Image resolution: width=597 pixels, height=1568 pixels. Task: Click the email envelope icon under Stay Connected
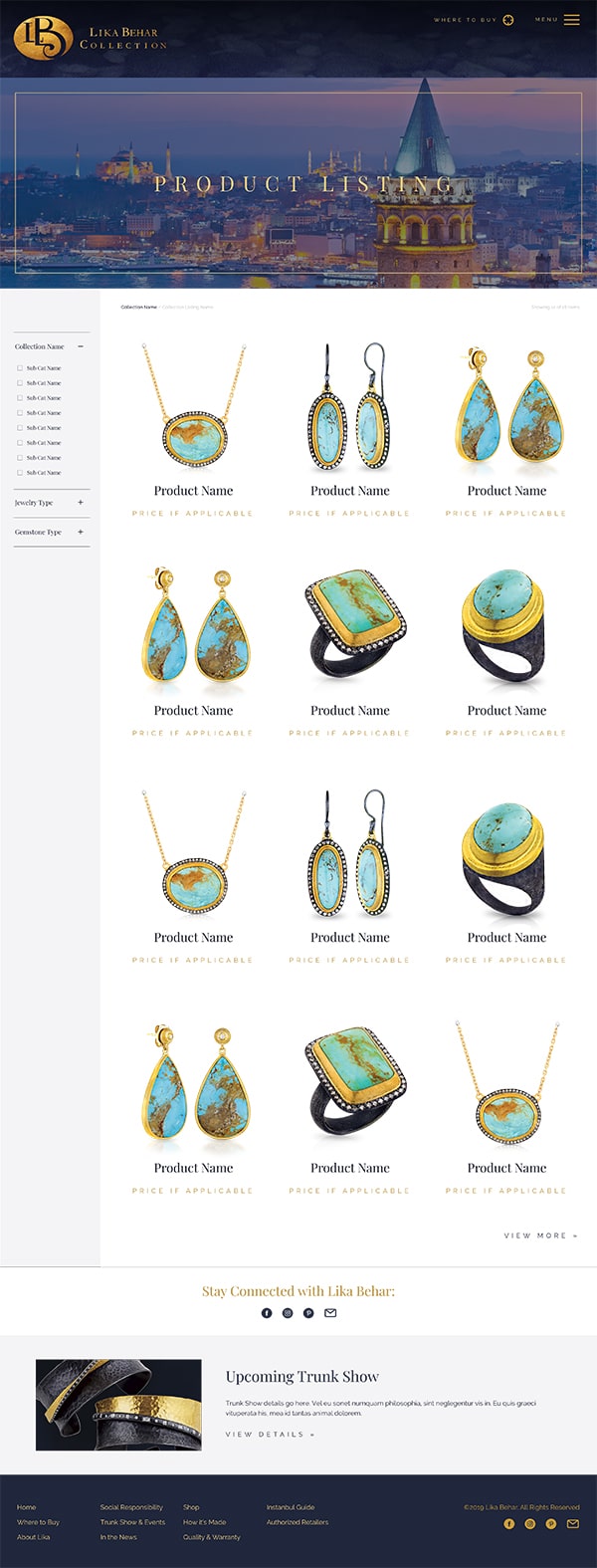point(330,1313)
